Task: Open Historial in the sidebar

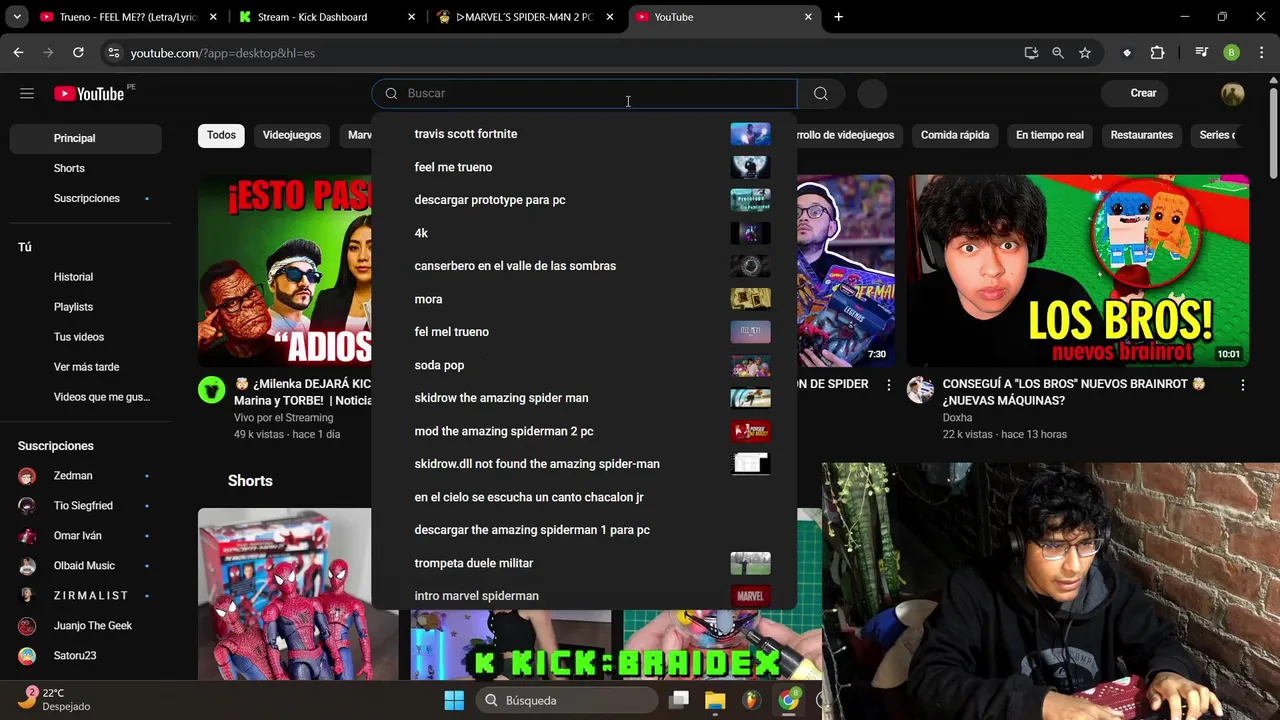Action: click(x=85, y=277)
